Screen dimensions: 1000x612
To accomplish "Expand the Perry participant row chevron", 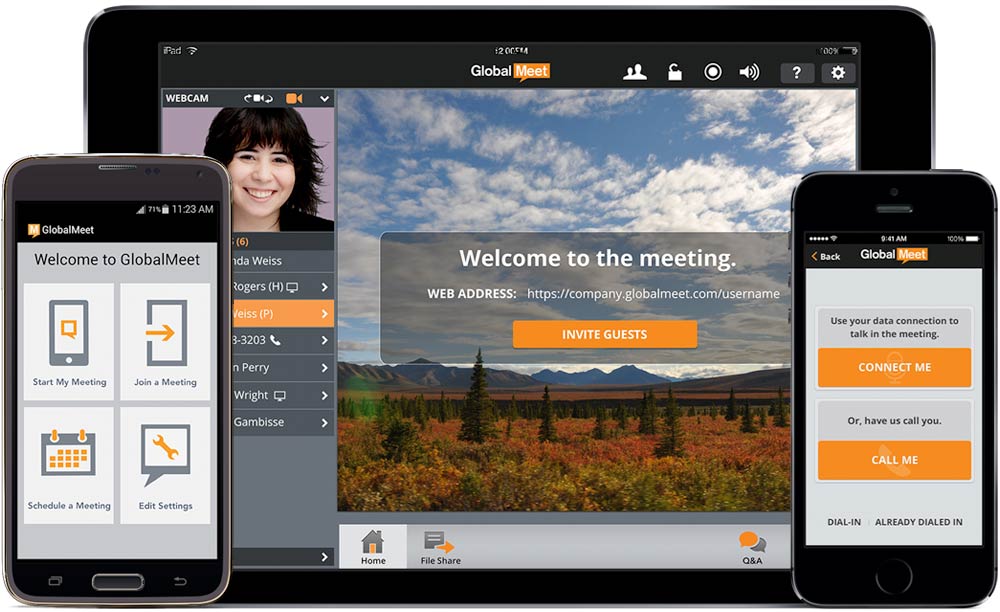I will point(325,368).
